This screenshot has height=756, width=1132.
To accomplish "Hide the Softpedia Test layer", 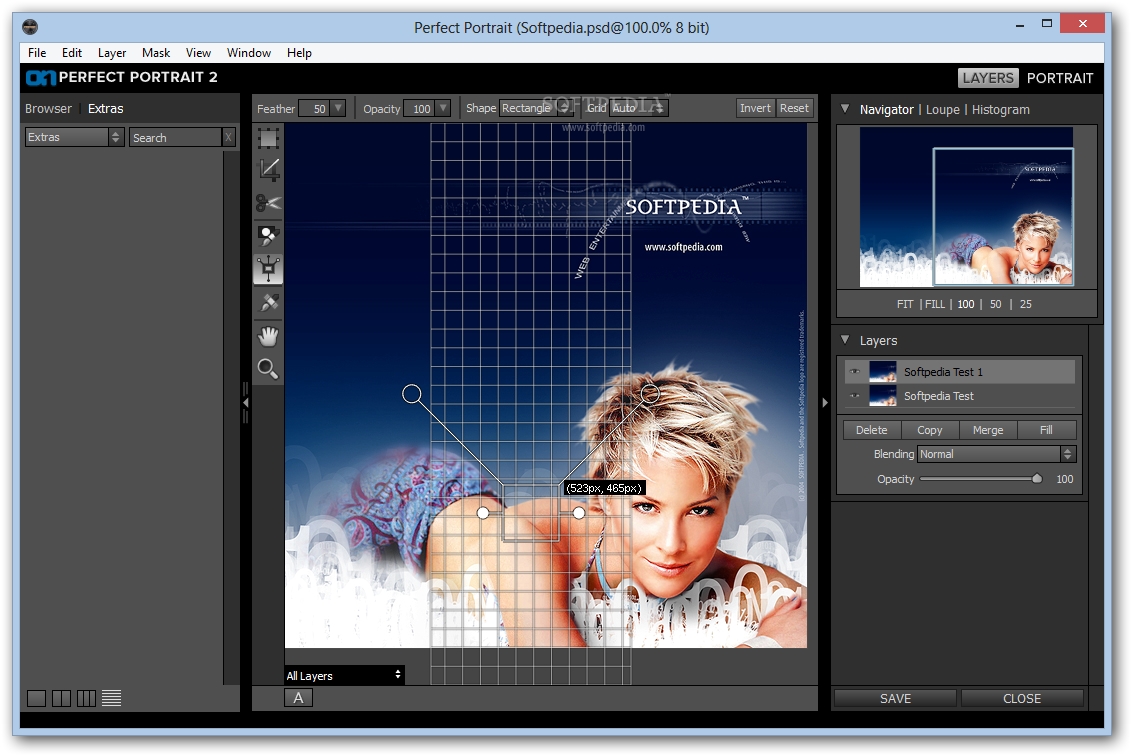I will 855,396.
